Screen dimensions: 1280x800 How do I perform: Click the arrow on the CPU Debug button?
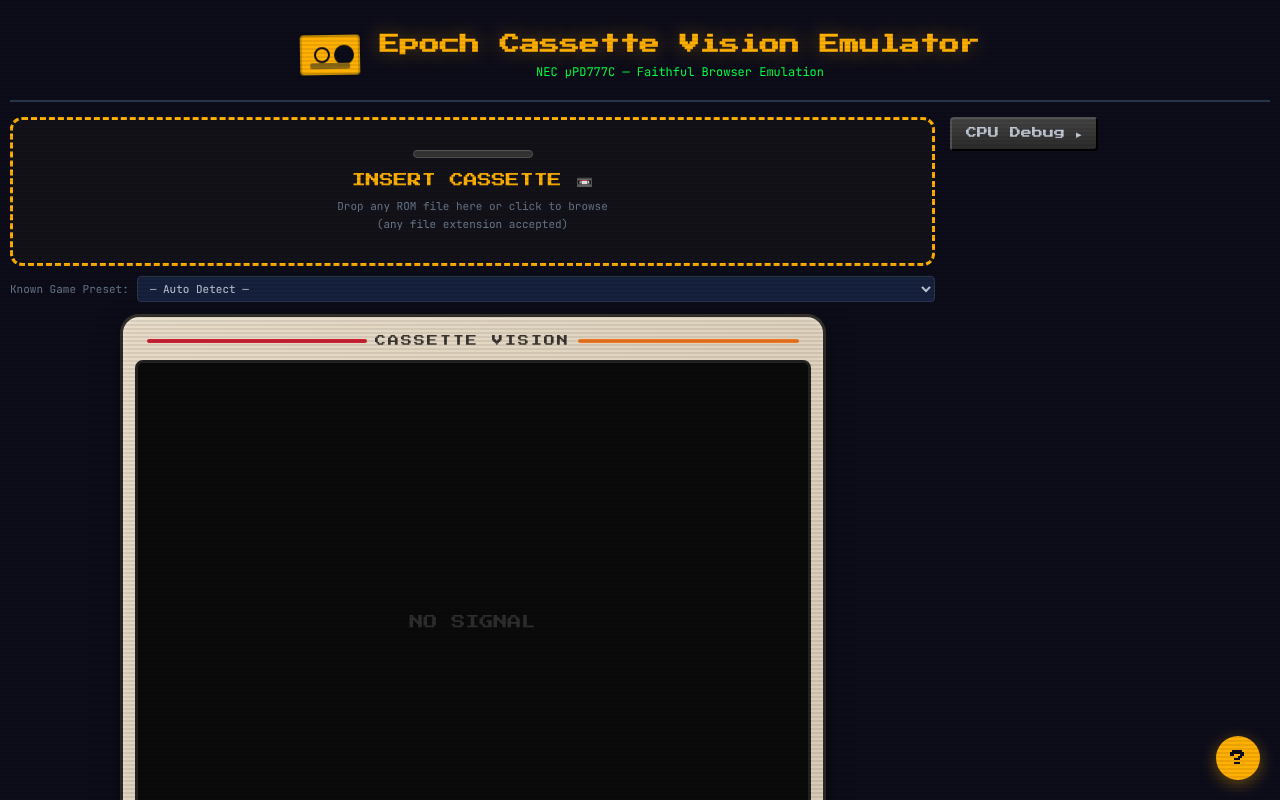pyautogui.click(x=1080, y=132)
